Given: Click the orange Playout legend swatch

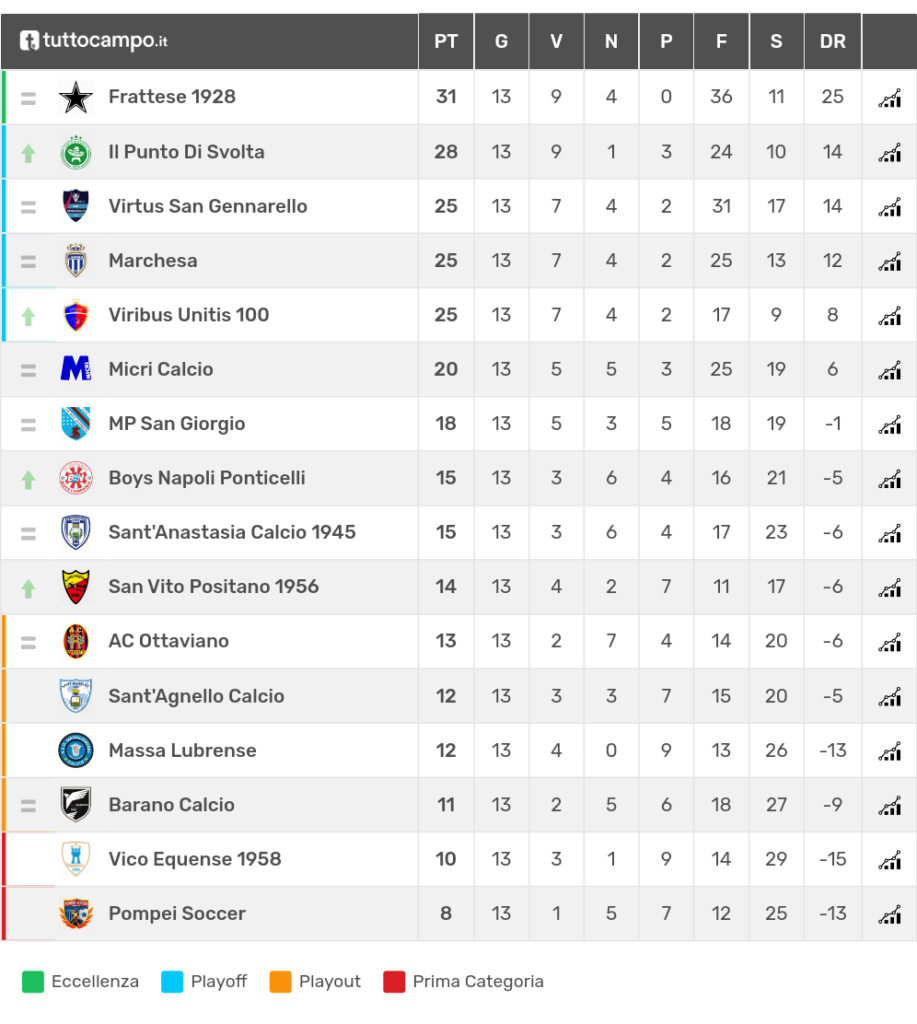Looking at the screenshot, I should pos(280,982).
